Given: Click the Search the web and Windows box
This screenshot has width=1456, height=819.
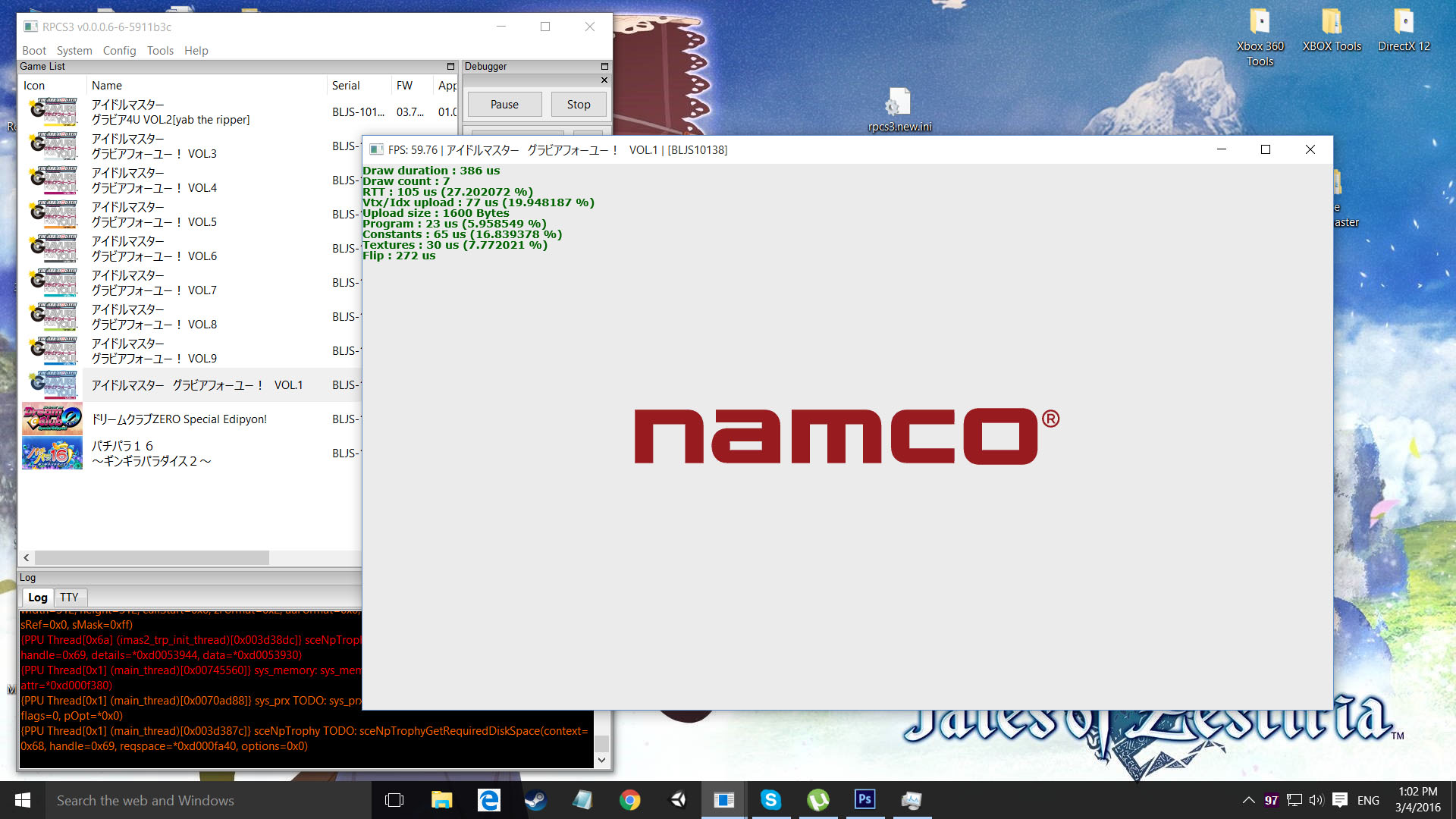Looking at the screenshot, I should click(x=209, y=800).
